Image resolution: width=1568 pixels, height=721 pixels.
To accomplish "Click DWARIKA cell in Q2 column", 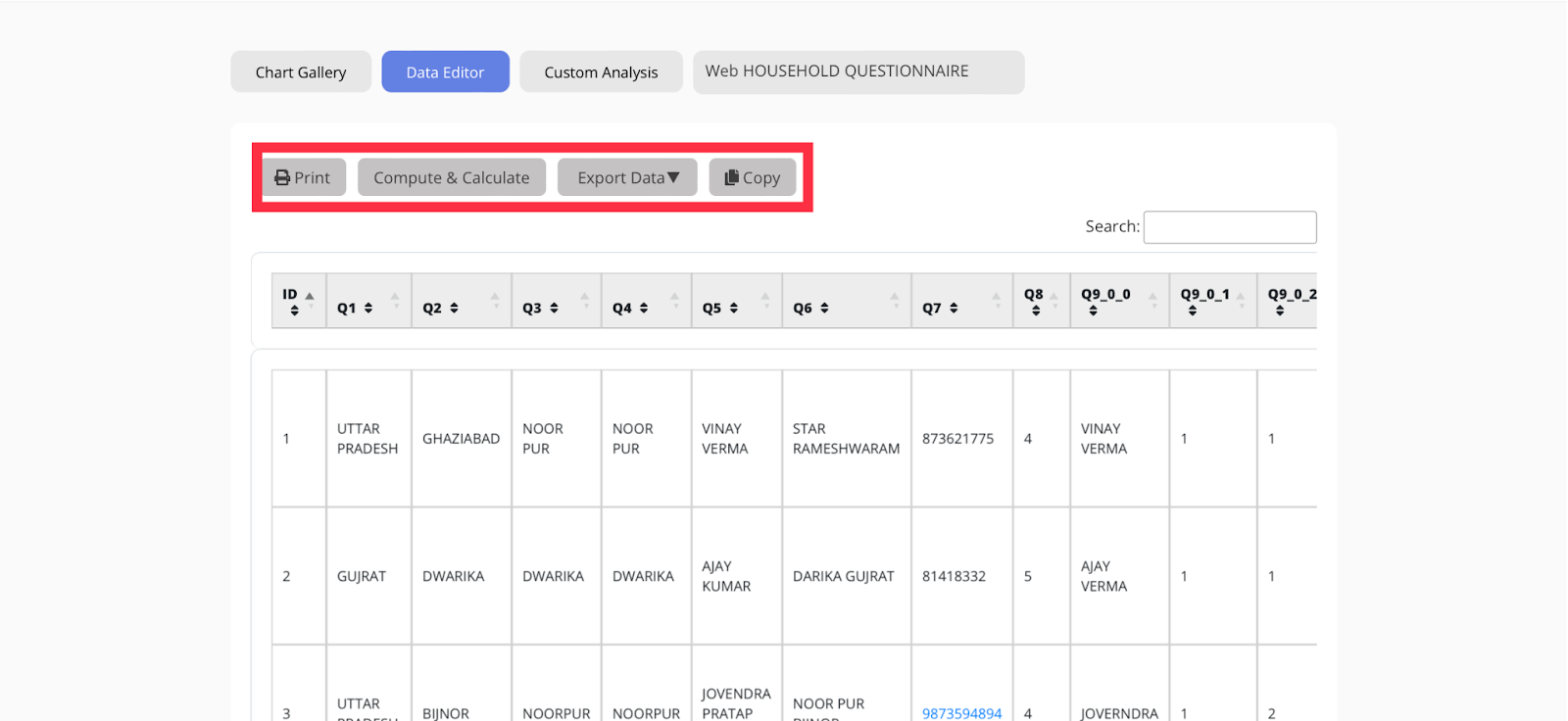I will (462, 576).
